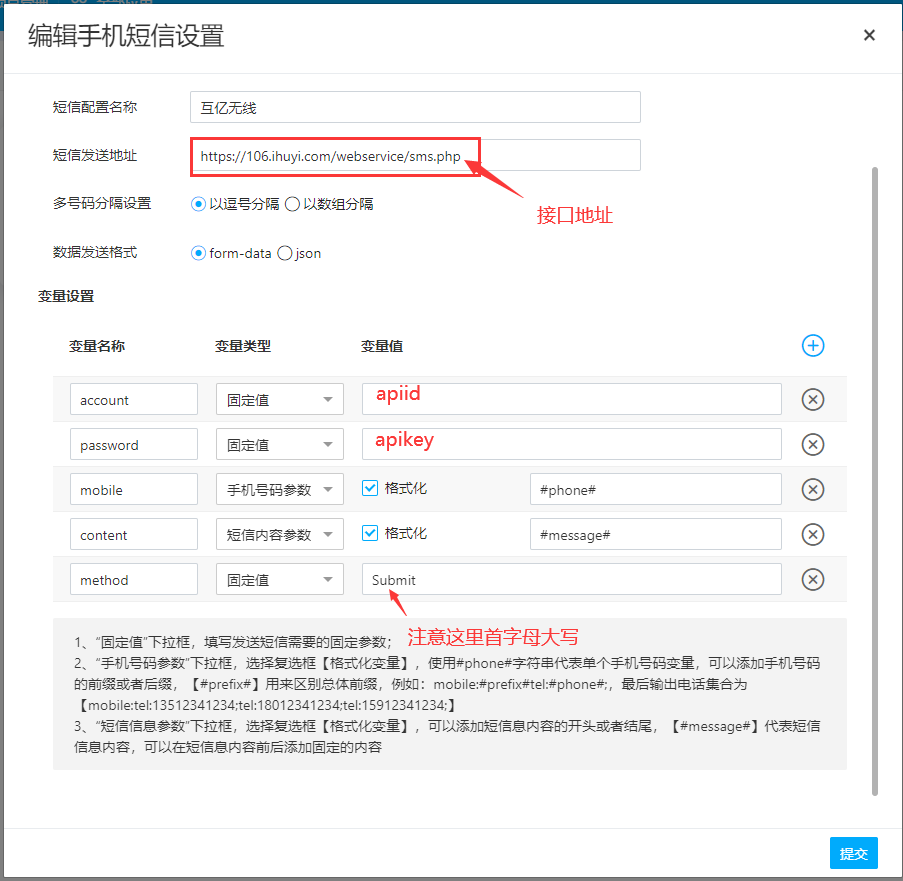This screenshot has width=903, height=881.
Task: Click the blue plus circle above variable list
Action: (813, 345)
